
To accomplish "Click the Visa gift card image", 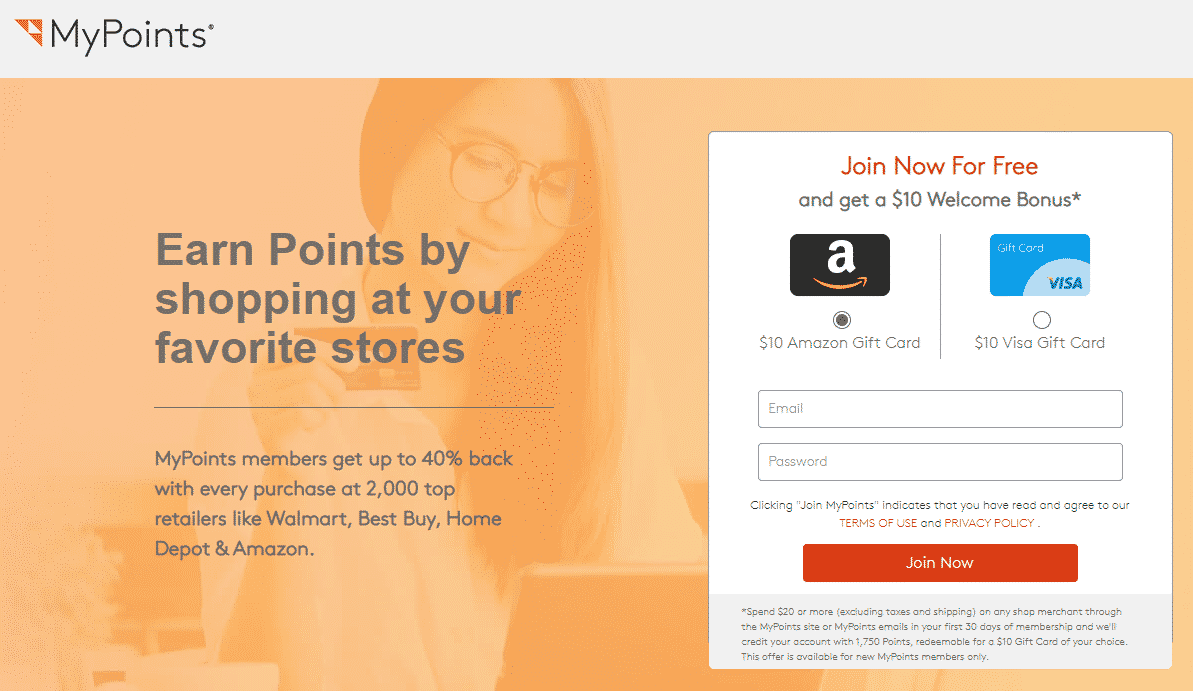I will (x=1040, y=265).
